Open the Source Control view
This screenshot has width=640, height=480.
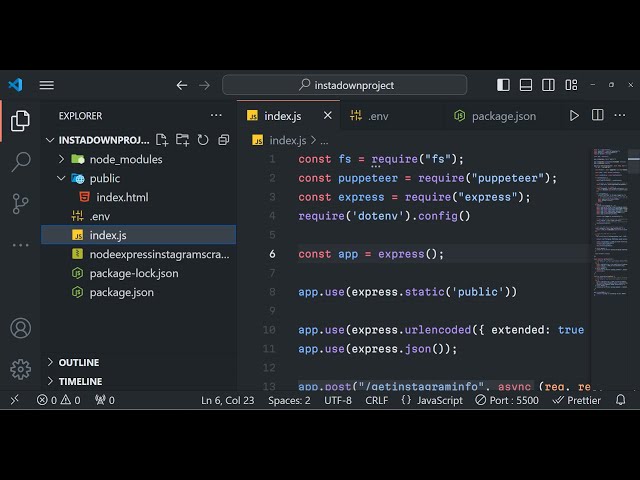point(20,203)
